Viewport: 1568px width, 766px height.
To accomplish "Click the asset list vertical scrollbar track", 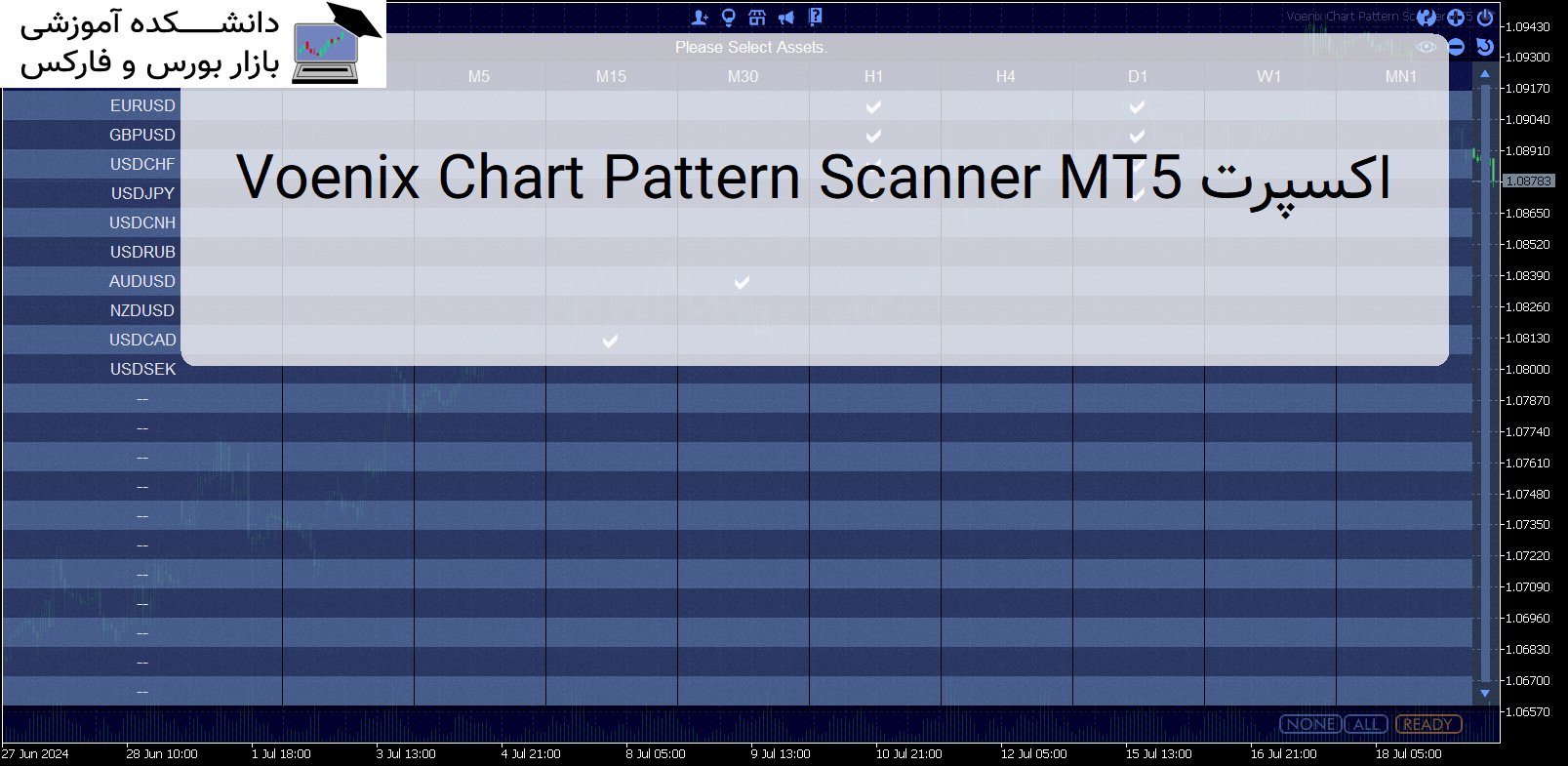I will pos(1485,383).
